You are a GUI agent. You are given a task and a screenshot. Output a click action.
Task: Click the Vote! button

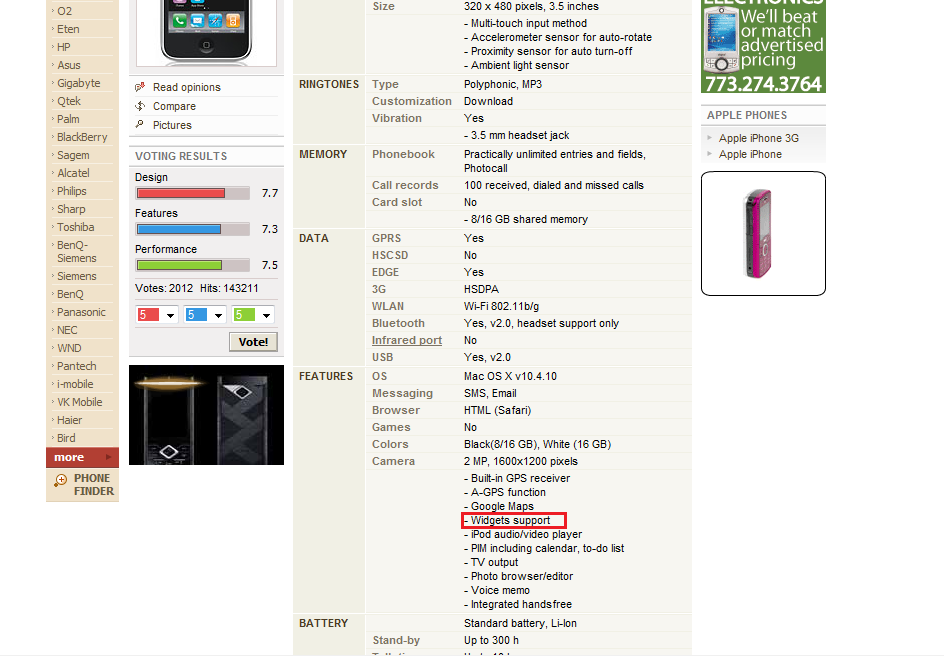[x=253, y=342]
